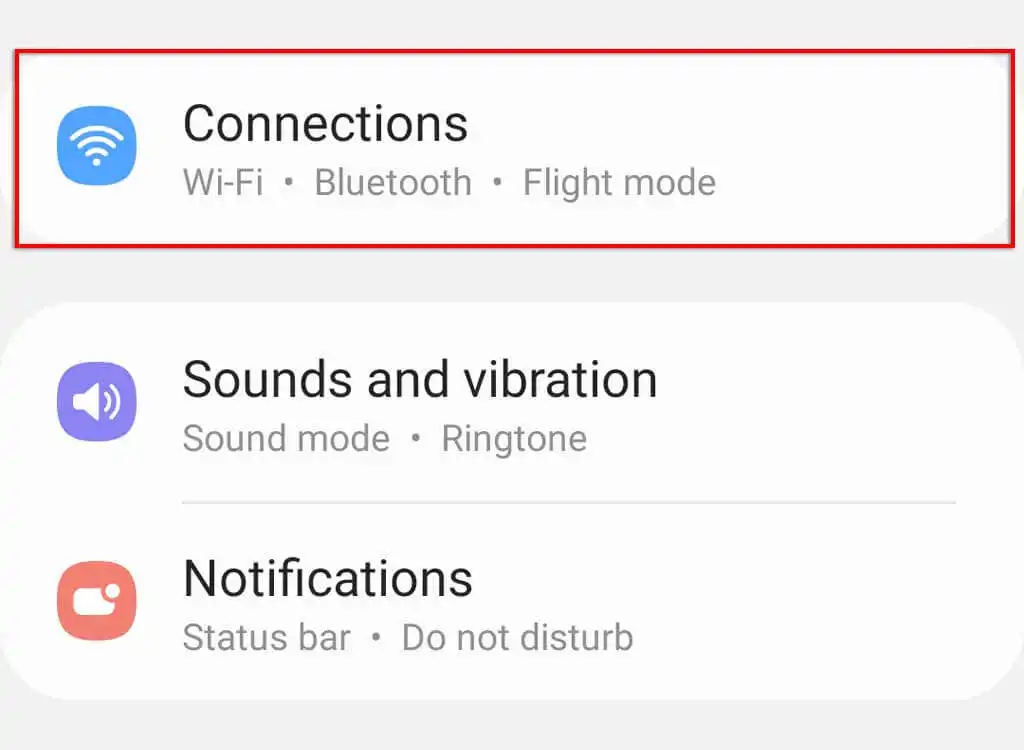Open Sounds and vibration settings
This screenshot has height=750, width=1024.
coord(420,379)
